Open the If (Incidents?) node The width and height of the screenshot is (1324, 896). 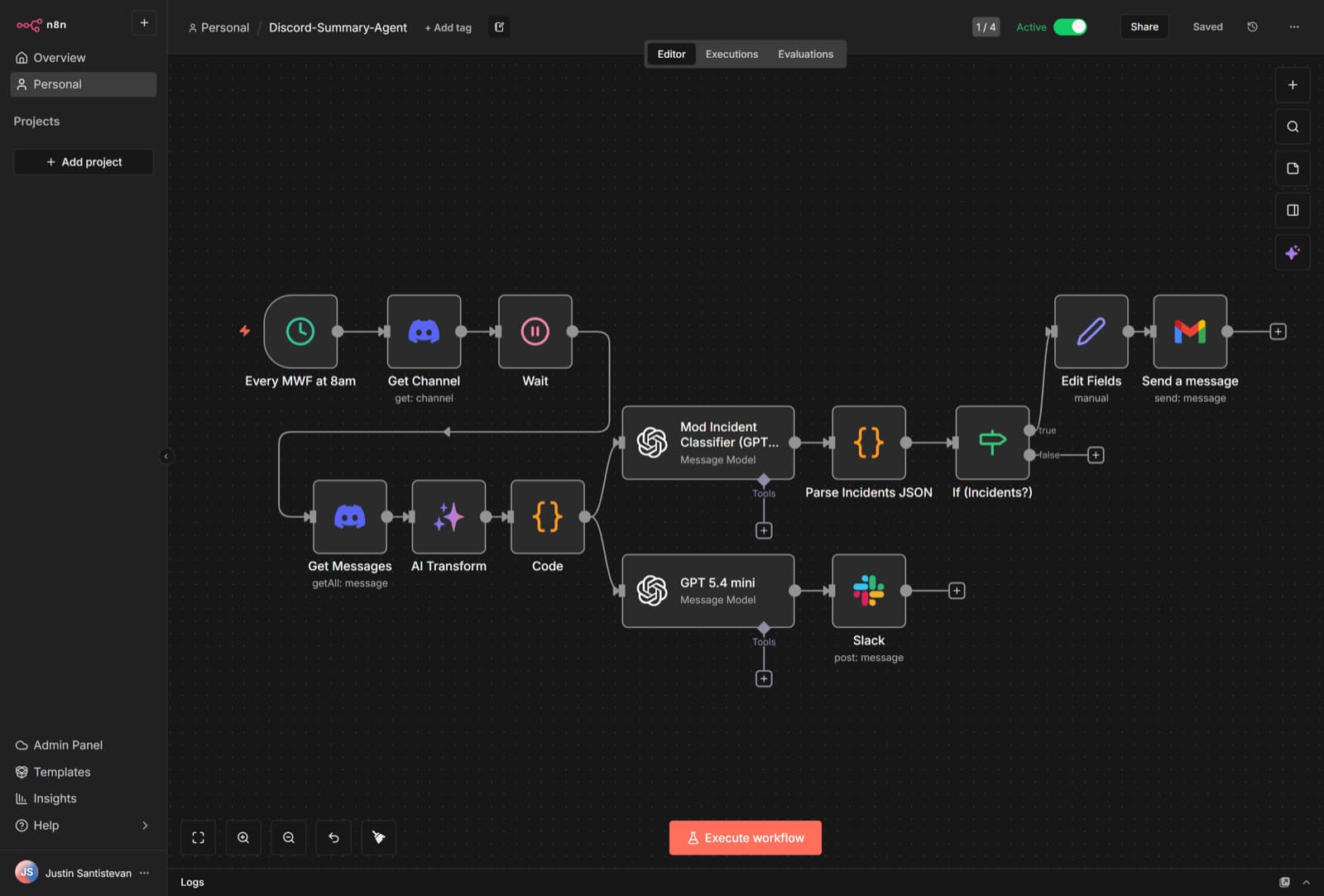(x=992, y=443)
